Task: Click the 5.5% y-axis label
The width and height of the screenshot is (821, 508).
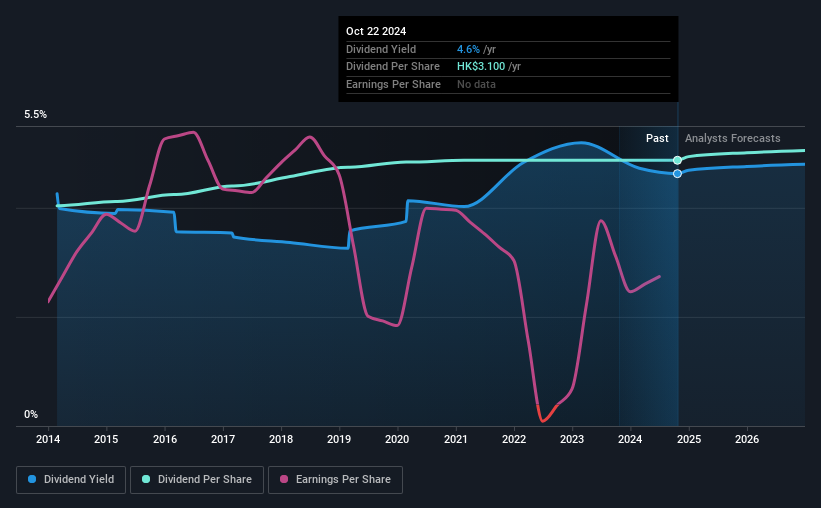Action: (36, 115)
